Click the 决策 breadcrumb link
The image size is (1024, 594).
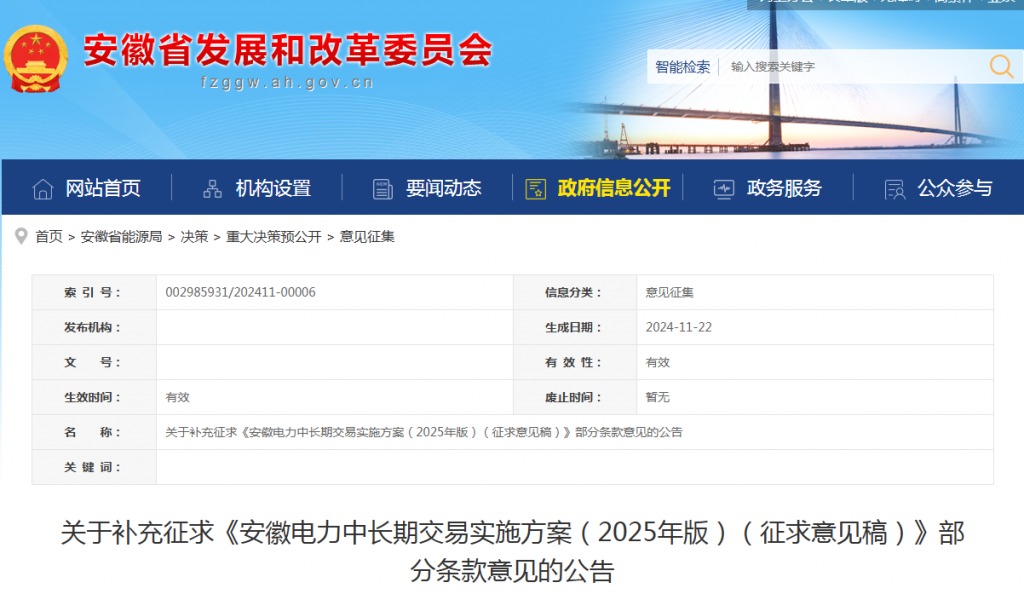[194, 237]
